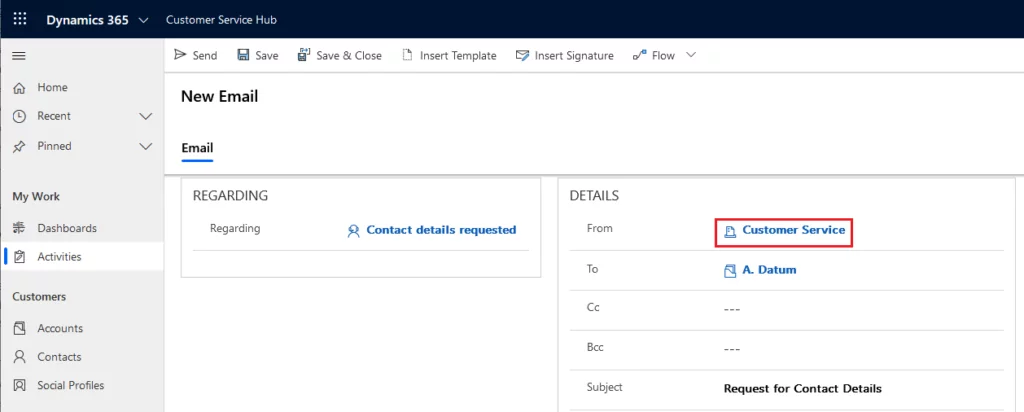Click the Customers group heading
This screenshot has width=1024, height=412.
tap(39, 297)
